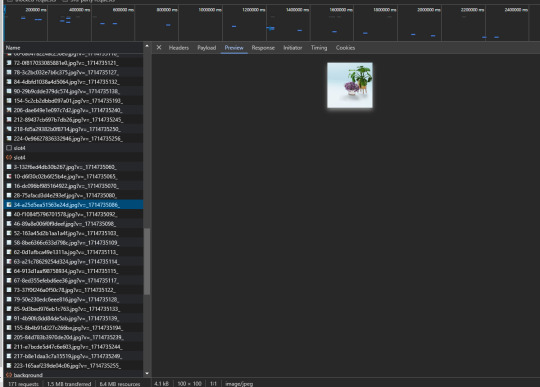
Task: Click the image icon beside the 91- request
Action: pos(9,318)
